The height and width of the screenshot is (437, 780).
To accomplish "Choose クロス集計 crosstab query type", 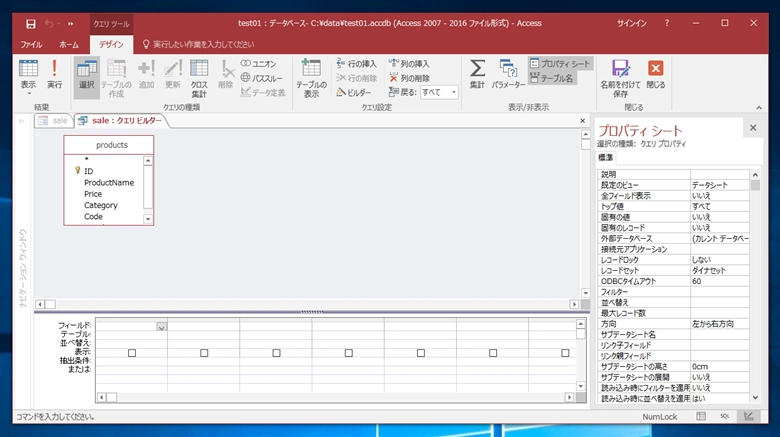I will (x=199, y=79).
